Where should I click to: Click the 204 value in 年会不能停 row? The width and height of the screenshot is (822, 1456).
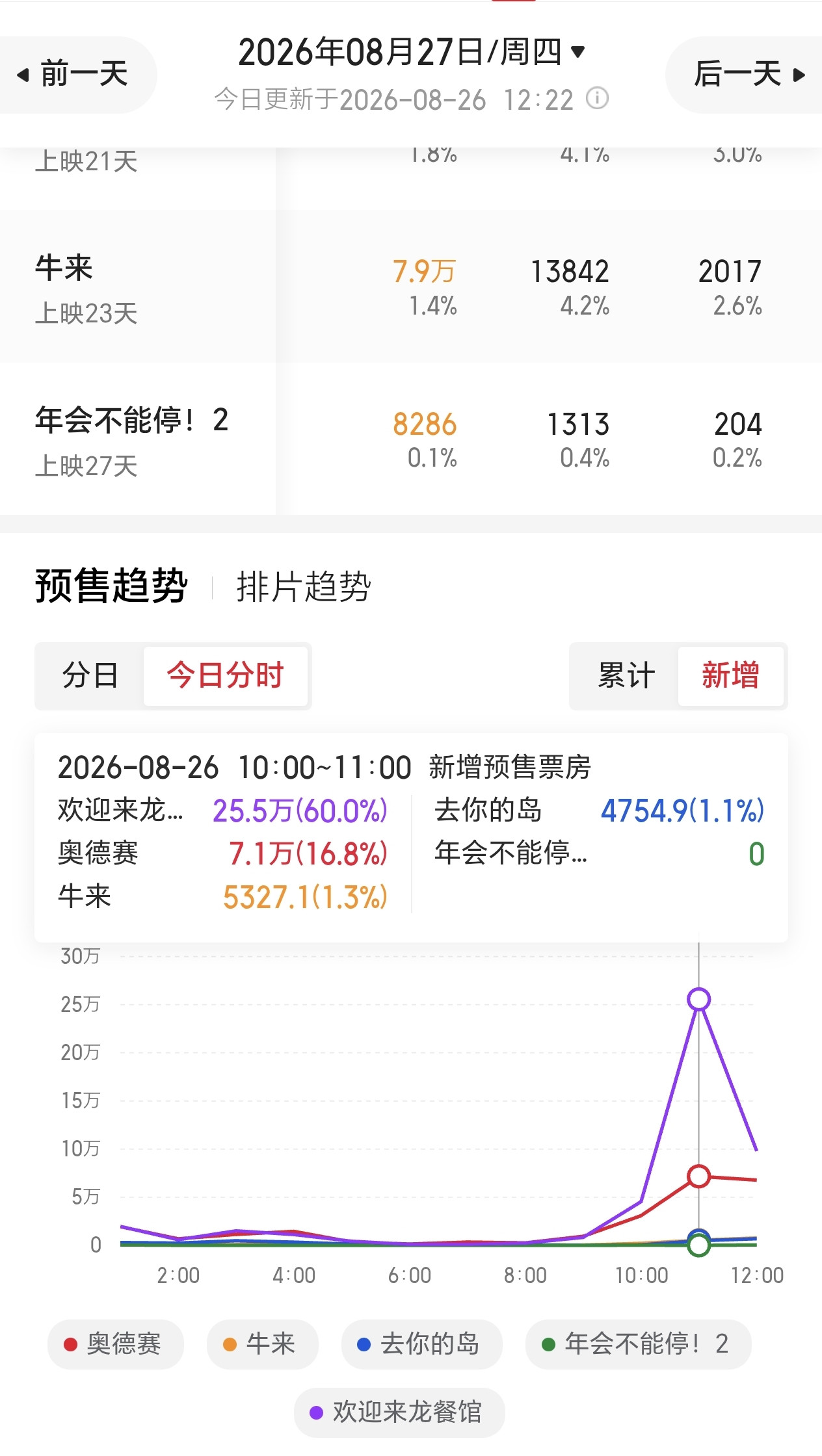(x=738, y=424)
